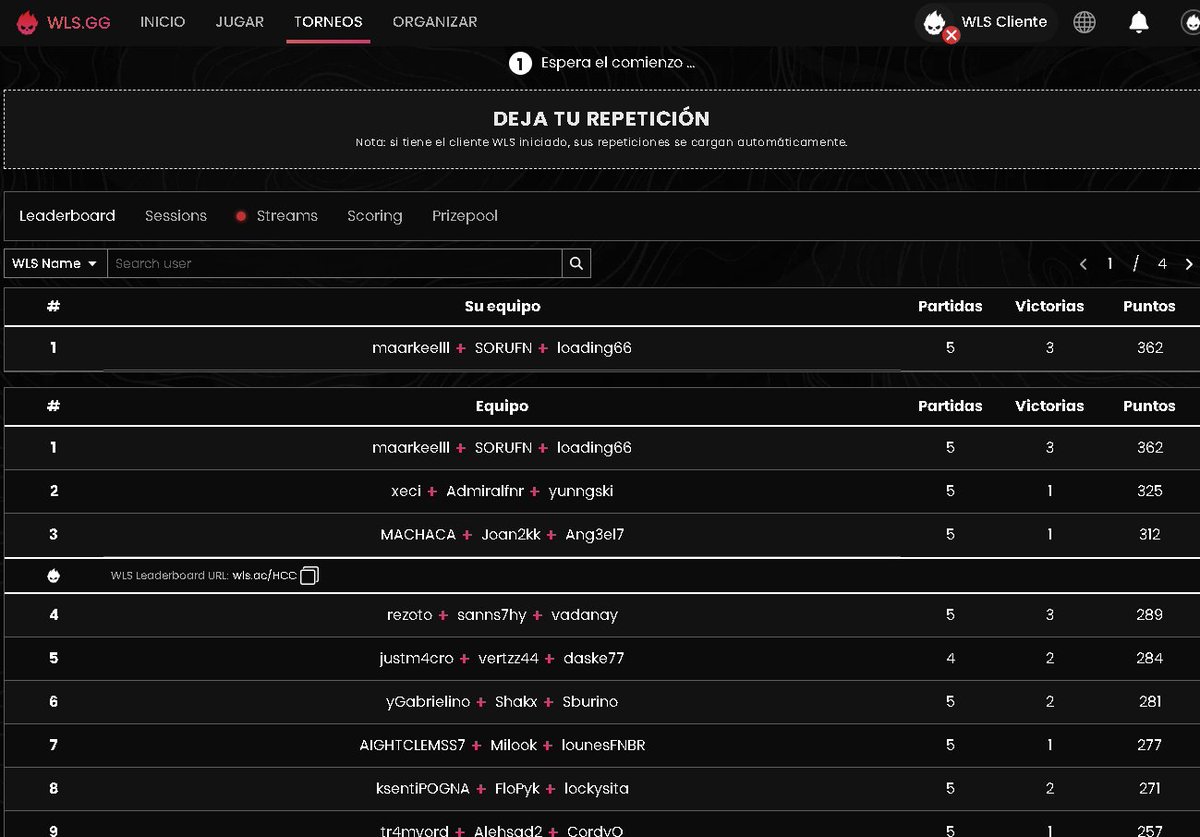Click the 281 points cell
Screen dimensions: 1200x837
1150,702
